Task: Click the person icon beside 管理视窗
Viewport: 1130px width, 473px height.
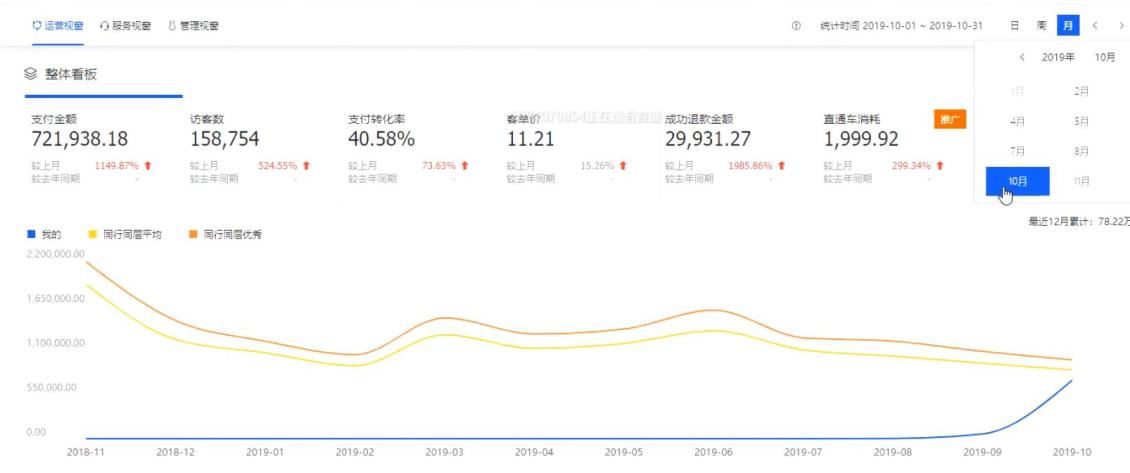Action: click(x=172, y=26)
